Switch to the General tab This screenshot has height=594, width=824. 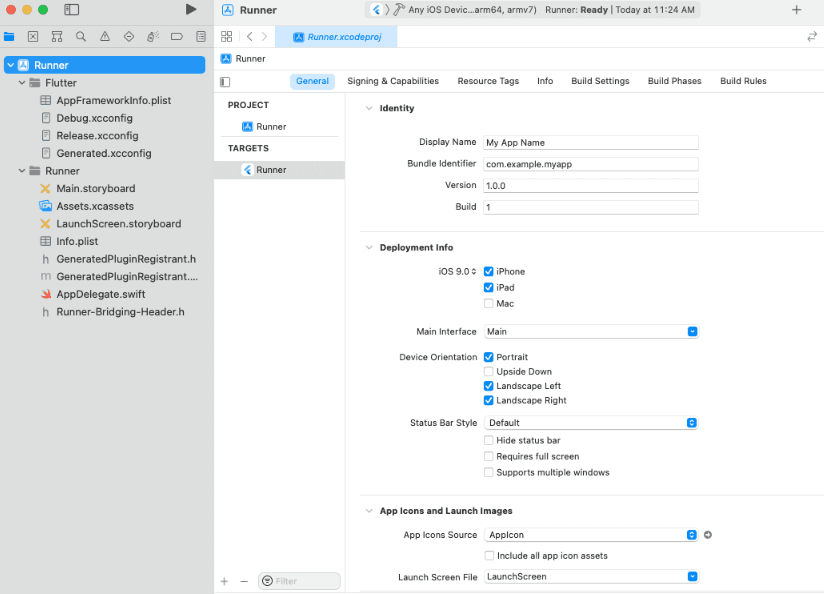click(312, 81)
